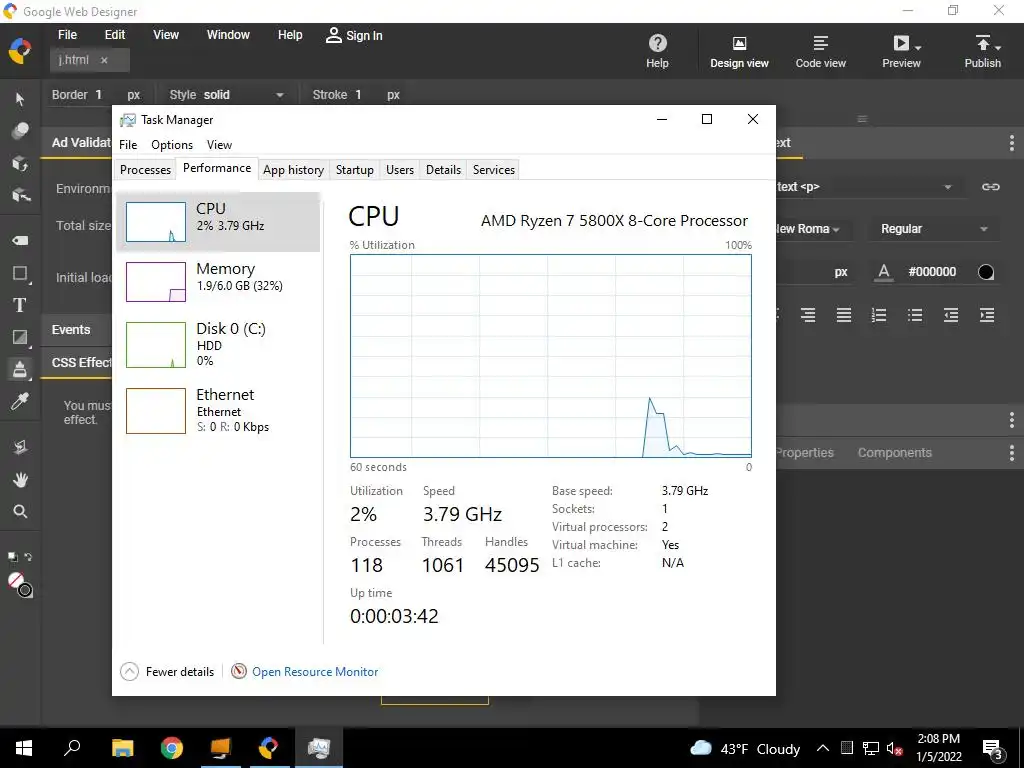Select the Zoom magnifier tool
The width and height of the screenshot is (1024, 768).
pyautogui.click(x=20, y=511)
